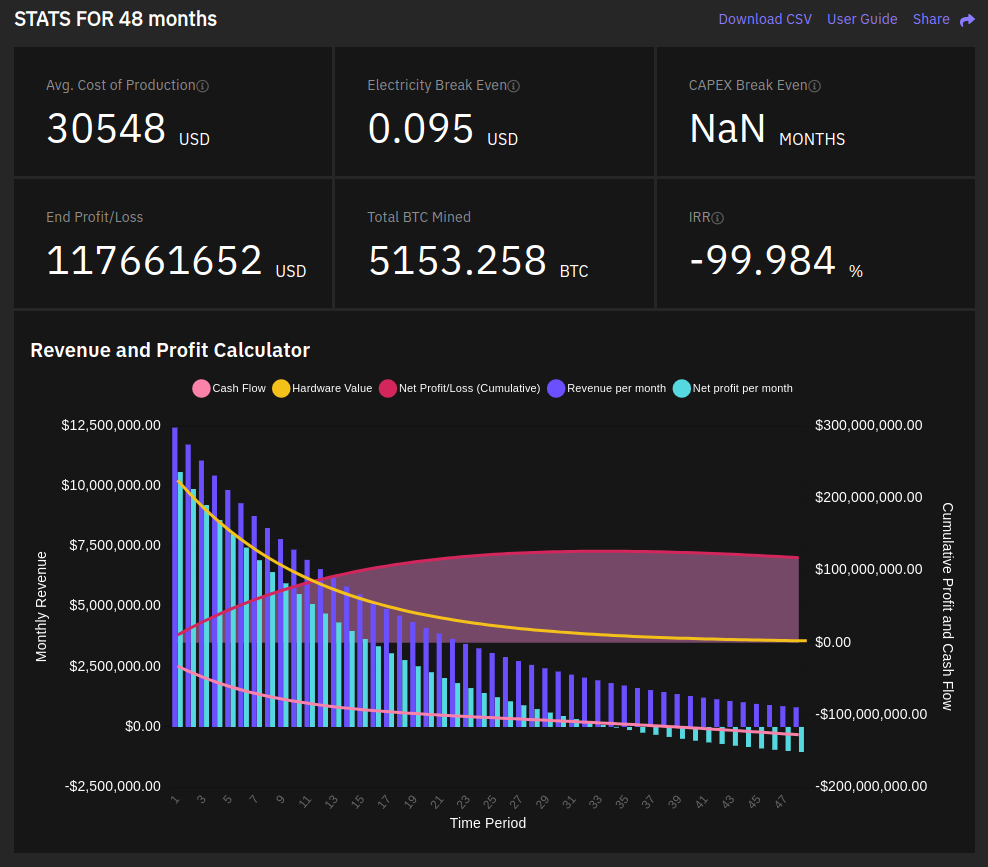Click info icon next to Electricity Break Even

point(514,86)
